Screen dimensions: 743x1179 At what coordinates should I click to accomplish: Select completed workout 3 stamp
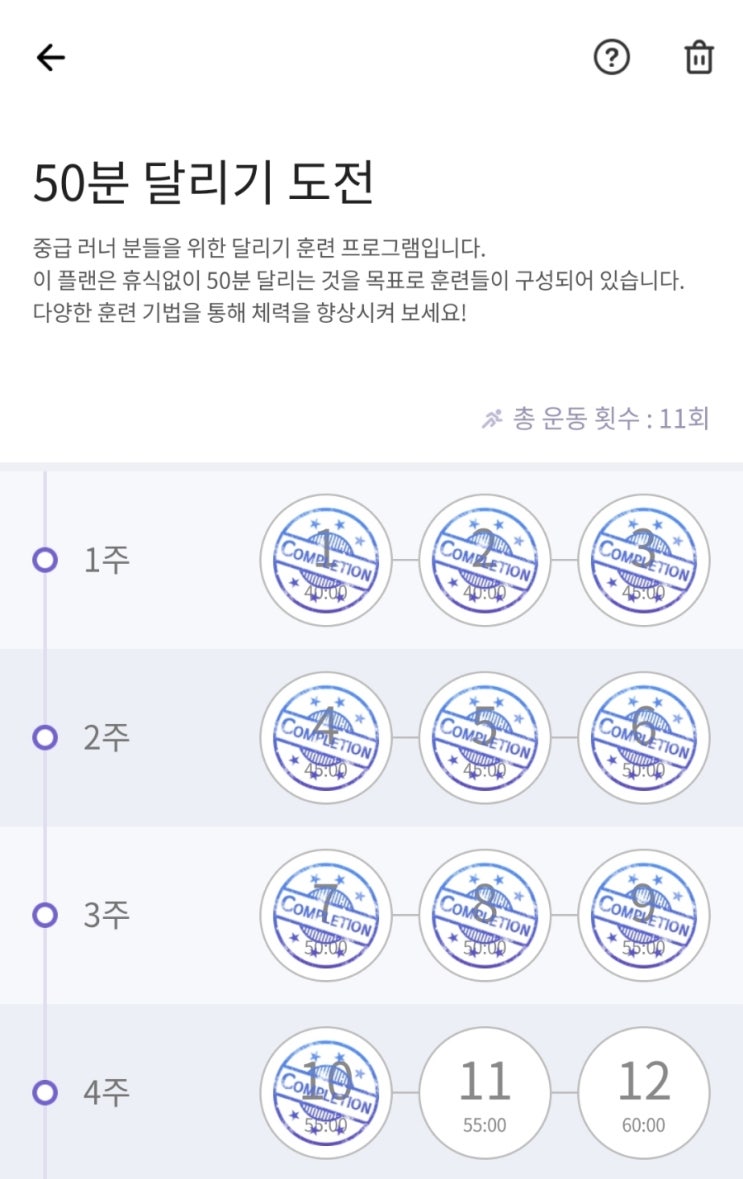tap(643, 560)
